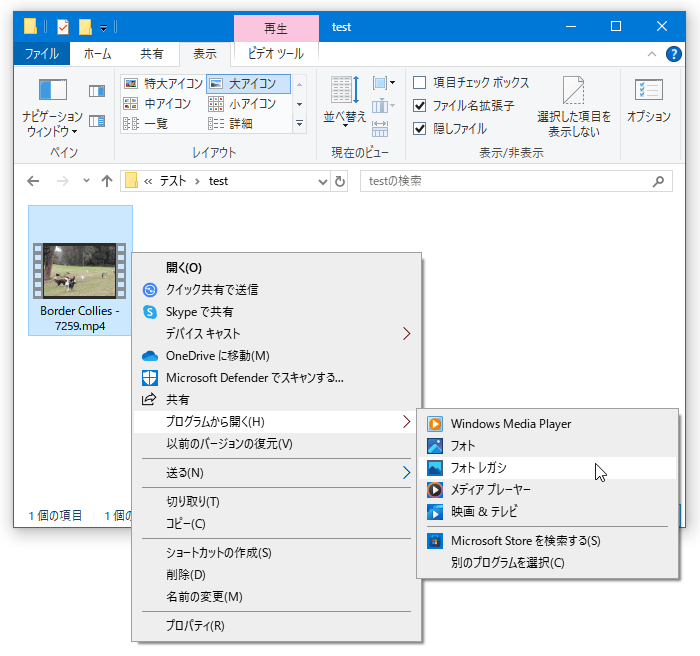Click the add columns icon in current view

coord(383,106)
